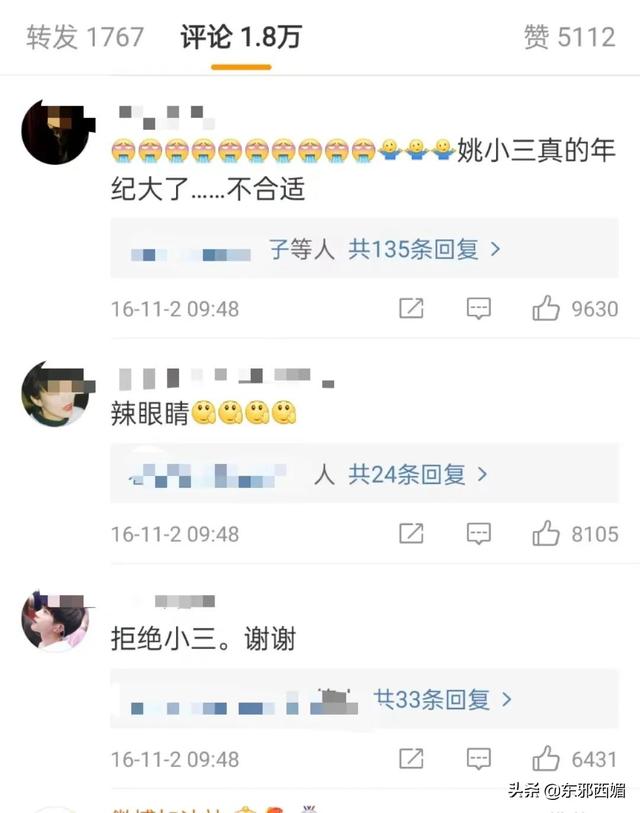Screen dimensions: 640x813
Task: Like the comment with 9630 likes
Action: point(546,308)
